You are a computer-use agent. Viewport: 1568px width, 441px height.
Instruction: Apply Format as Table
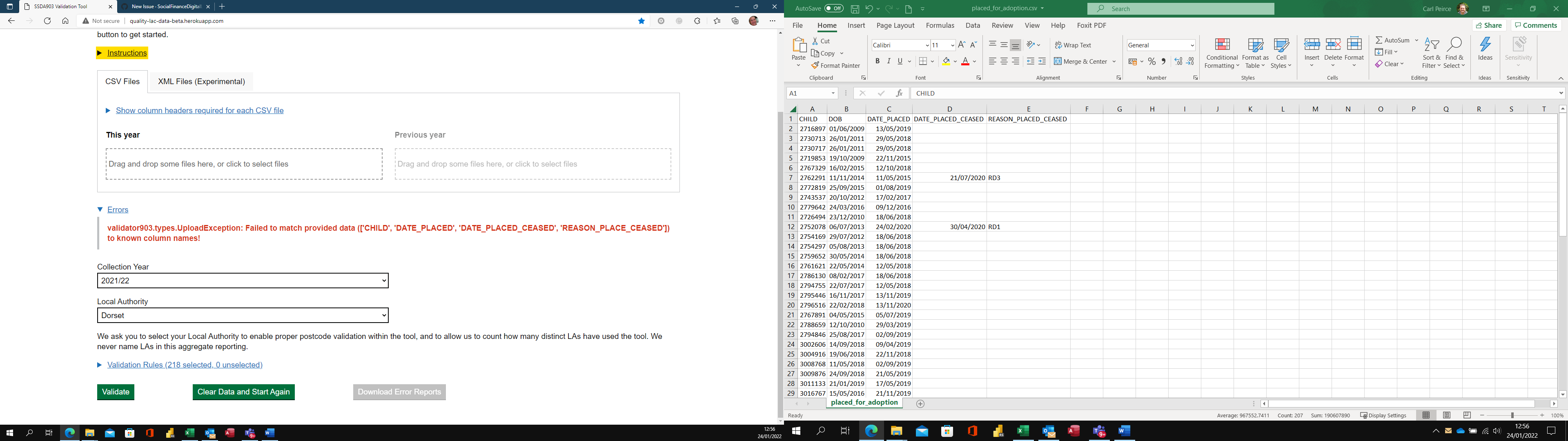point(1254,54)
